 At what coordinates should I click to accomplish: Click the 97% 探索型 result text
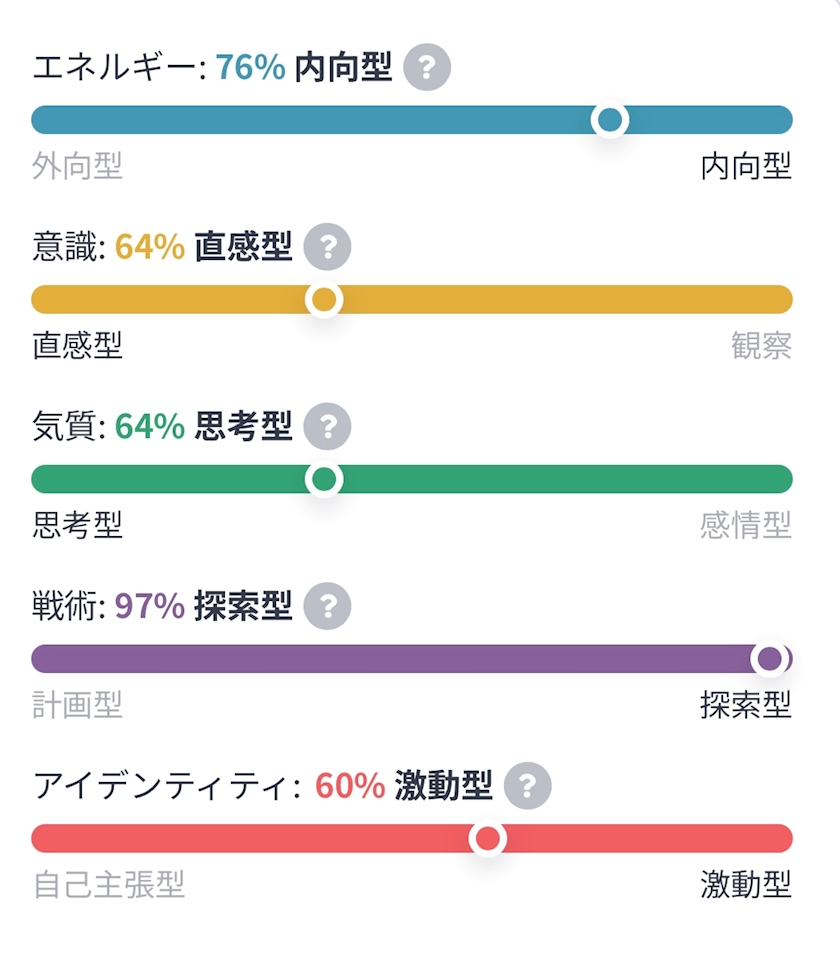coord(204,606)
